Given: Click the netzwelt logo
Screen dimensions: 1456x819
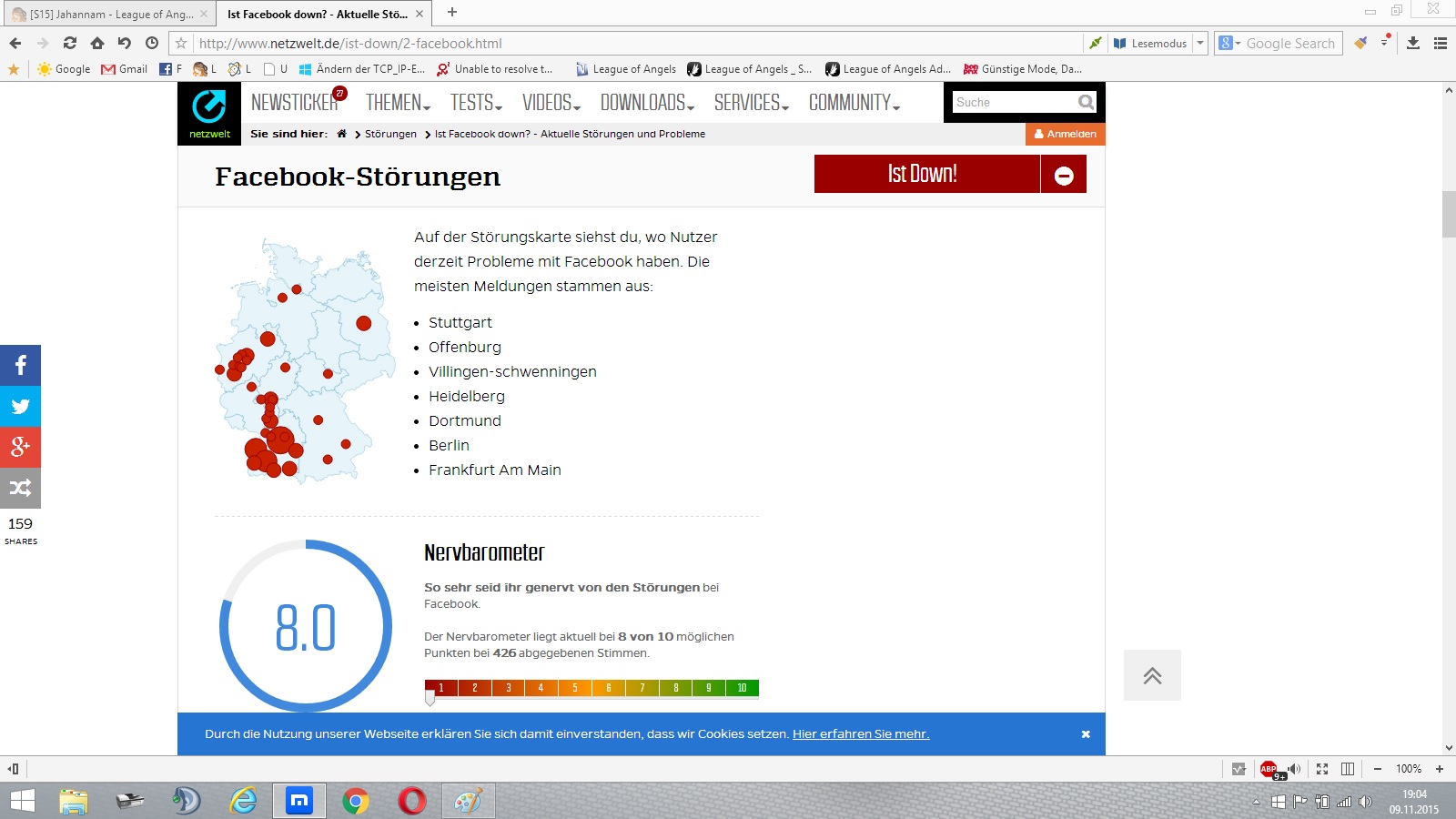Looking at the screenshot, I should coord(209,113).
